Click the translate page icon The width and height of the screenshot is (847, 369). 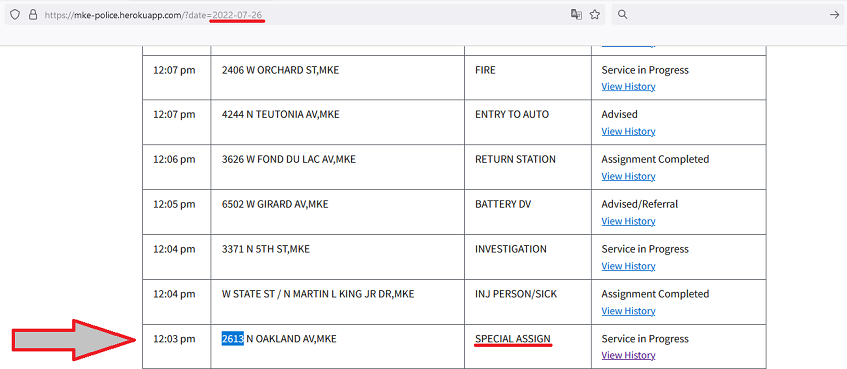tap(576, 15)
